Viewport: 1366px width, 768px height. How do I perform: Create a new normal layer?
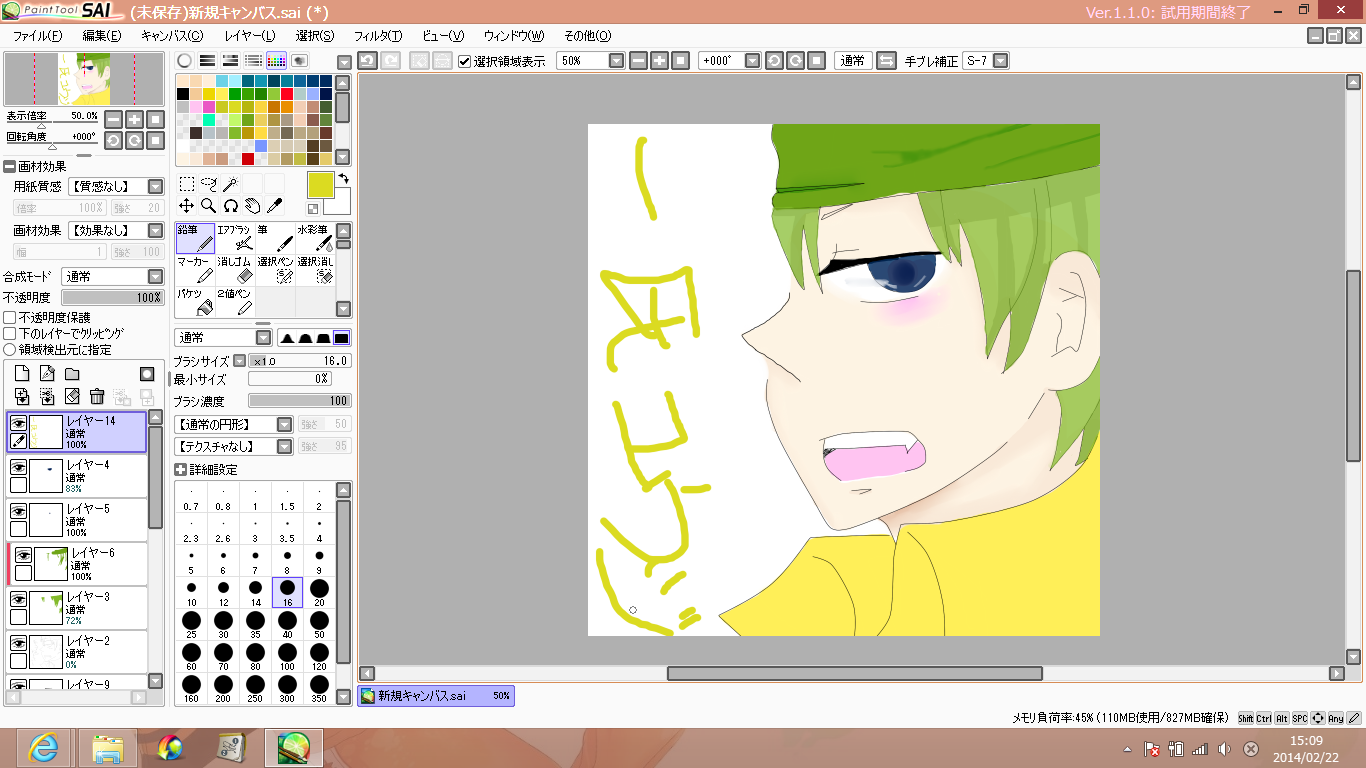[22, 374]
